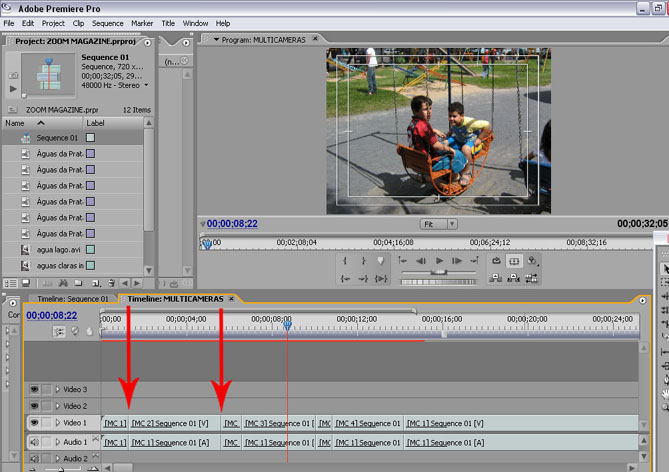Screen dimensions: 669x472
Task: Click Step Back frame button
Action: (421, 261)
